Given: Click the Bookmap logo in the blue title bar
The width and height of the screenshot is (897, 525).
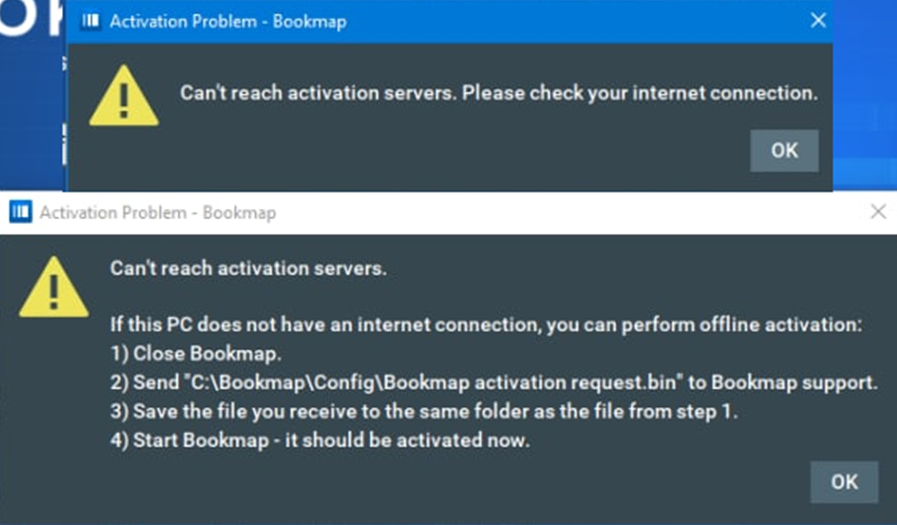Looking at the screenshot, I should pyautogui.click(x=90, y=21).
